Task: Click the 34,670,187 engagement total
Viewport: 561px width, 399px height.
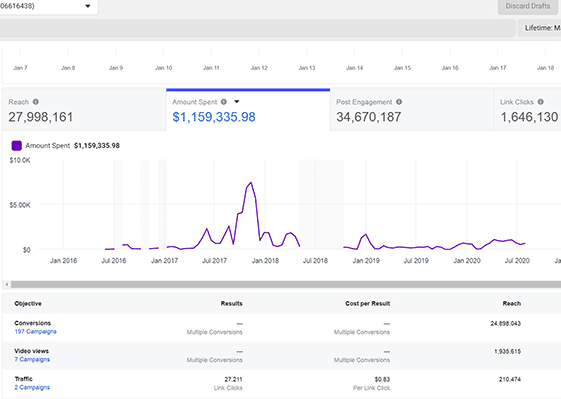Action: (369, 117)
